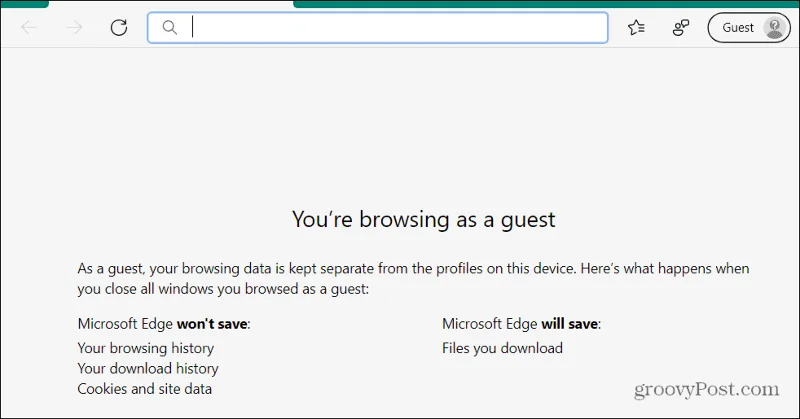Viewport: 800px width, 419px height.
Task: Click the text "Cookies and site data"
Action: (144, 389)
